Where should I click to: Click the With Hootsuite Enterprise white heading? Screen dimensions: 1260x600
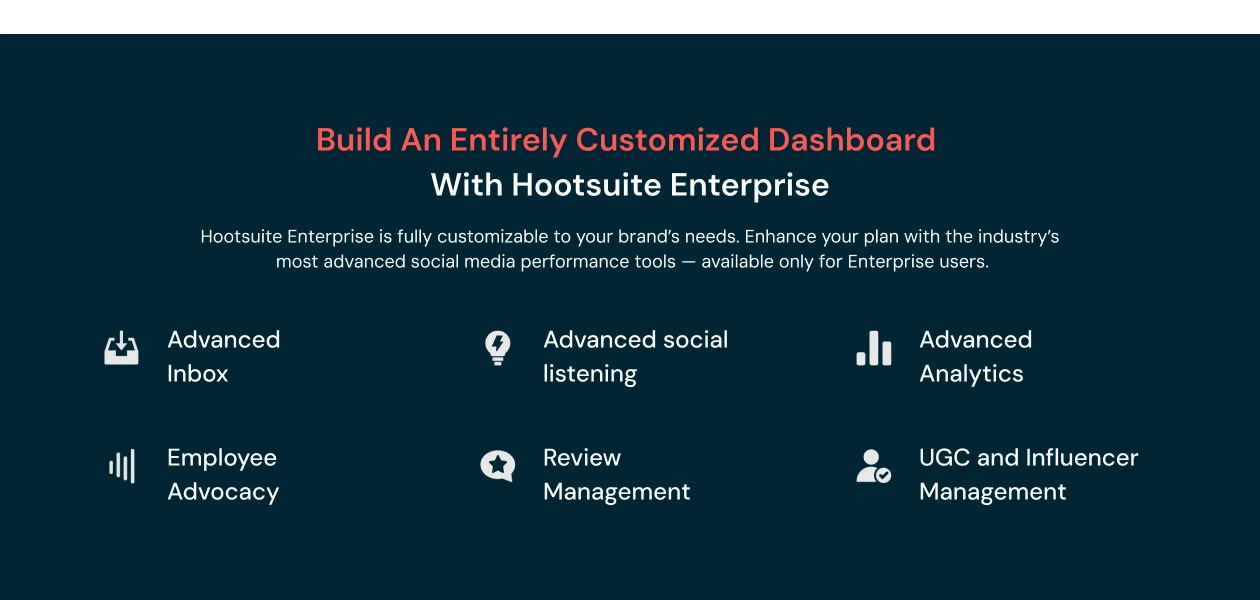pyautogui.click(x=630, y=185)
